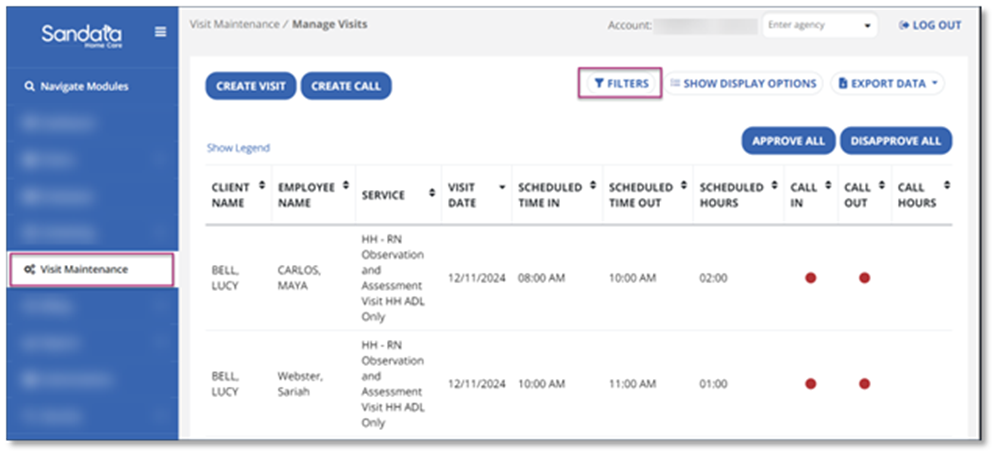The height and width of the screenshot is (456, 997).
Task: Click the hamburger menu icon beside Sandata logo
Action: tap(160, 32)
